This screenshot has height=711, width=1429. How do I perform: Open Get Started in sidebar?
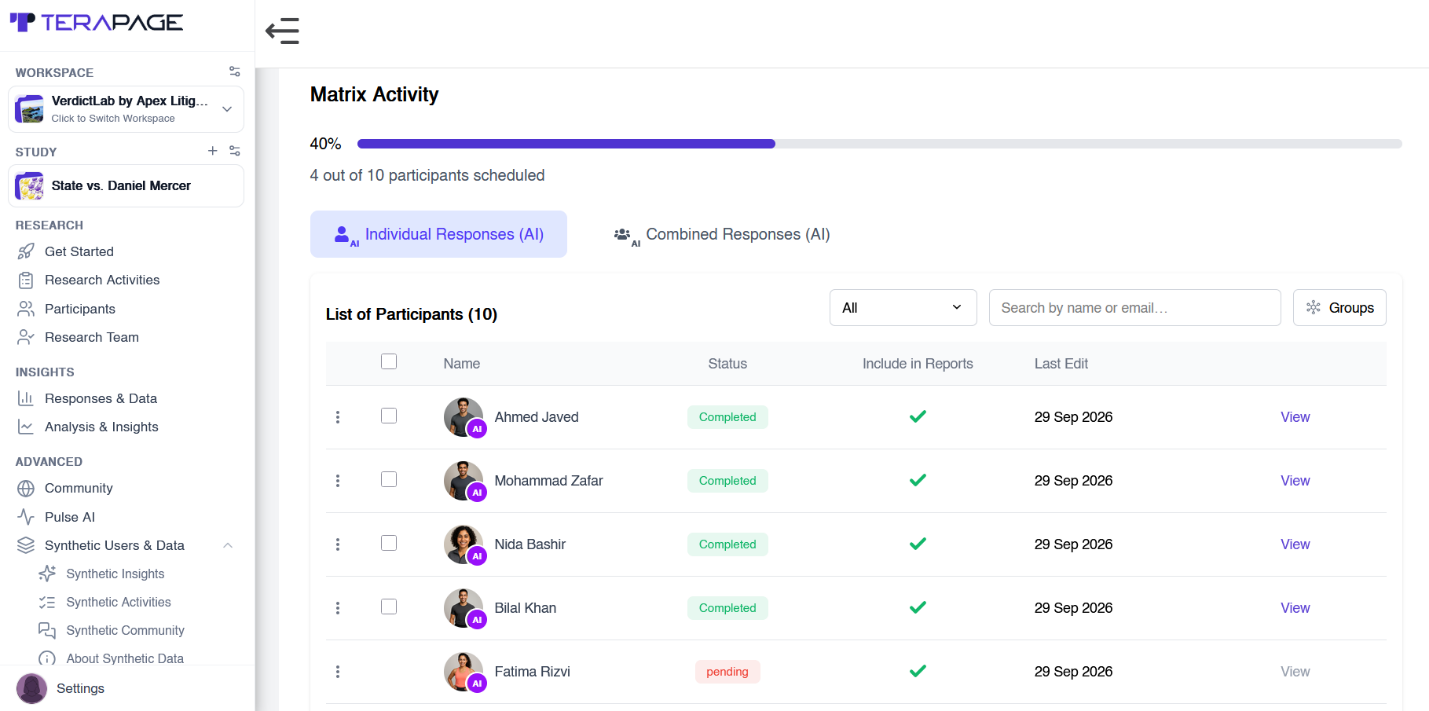coord(79,251)
